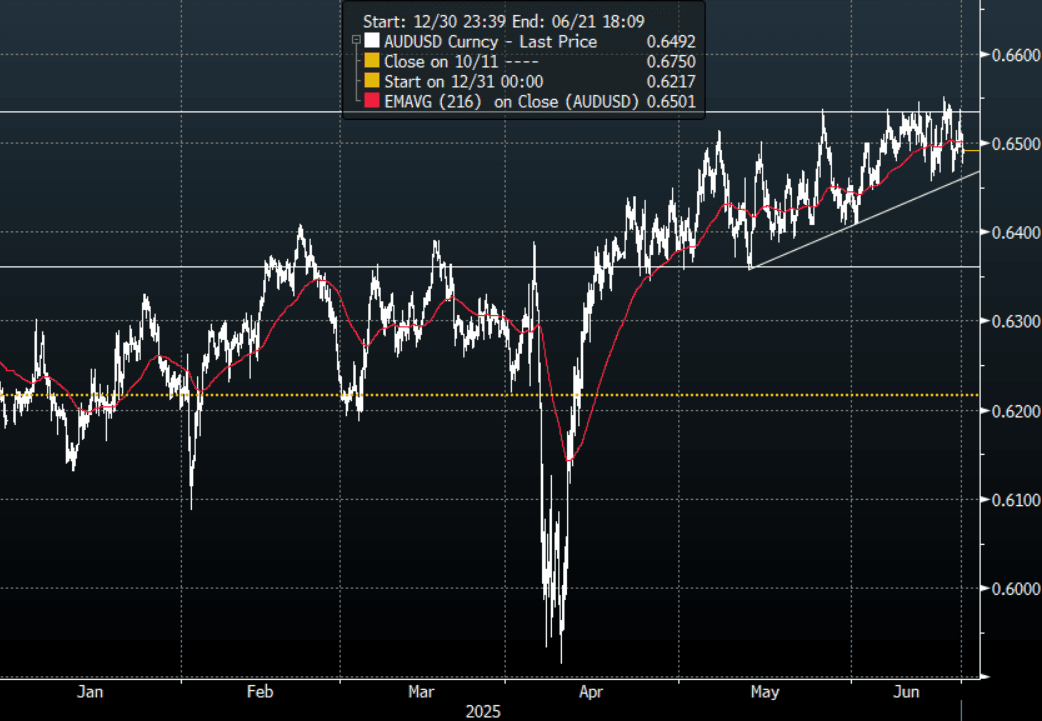1042x721 pixels.
Task: Choose the red EMAVG (216) swatch
Action: [372, 101]
